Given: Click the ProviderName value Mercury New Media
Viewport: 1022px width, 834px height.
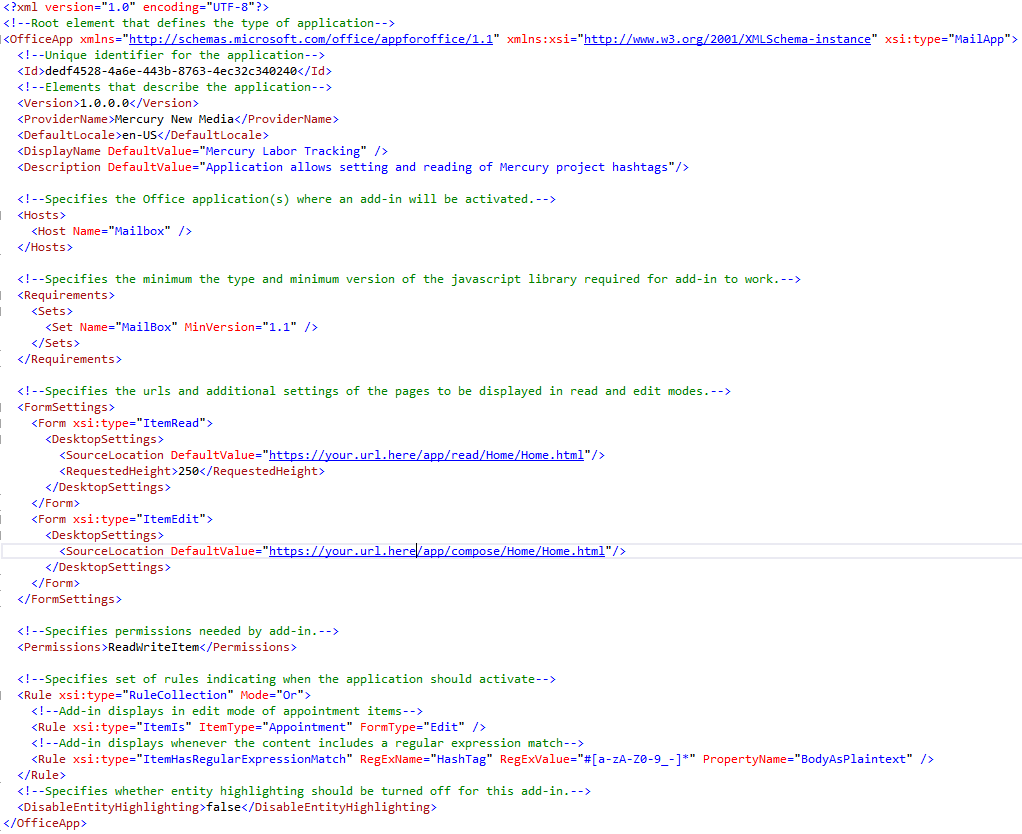Looking at the screenshot, I should (166, 119).
